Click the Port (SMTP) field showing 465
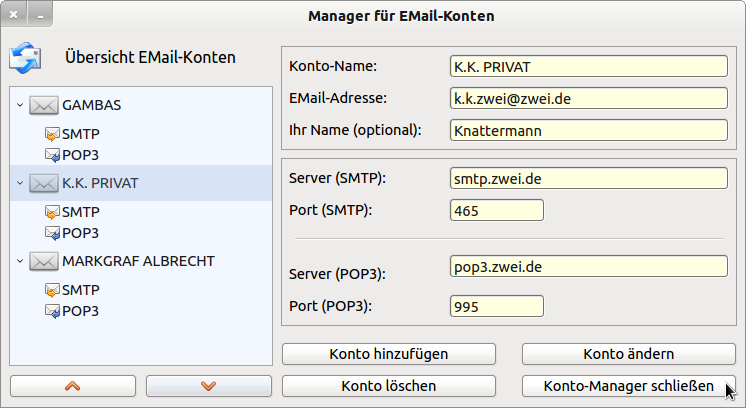 tap(496, 211)
